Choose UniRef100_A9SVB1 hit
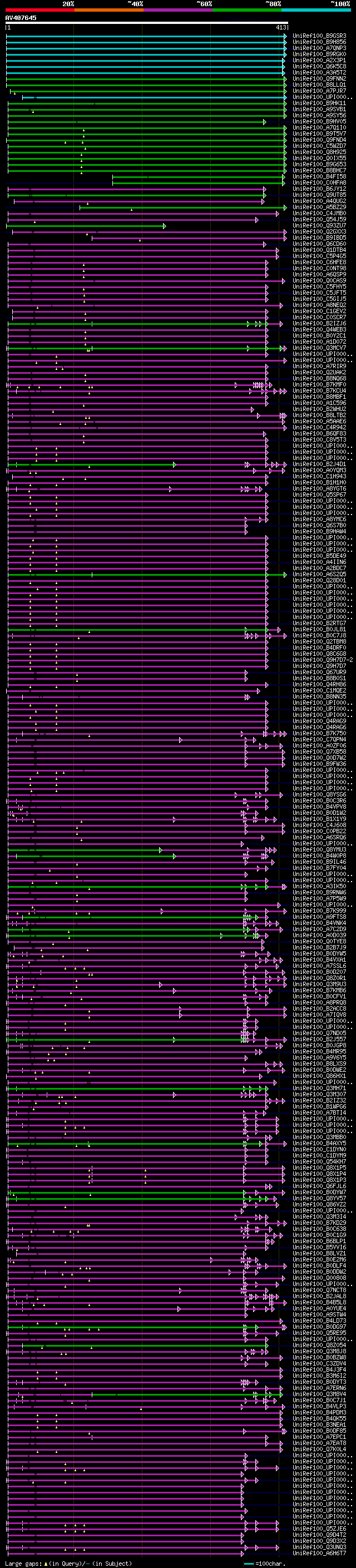Viewport: 356px width, 1568px height. 319,109
